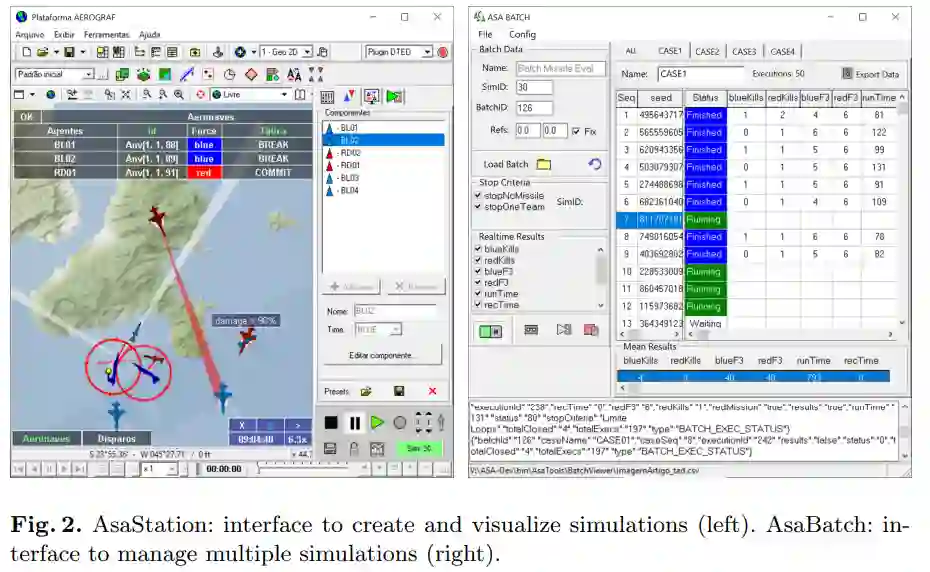Click the red X Presets delete icon
Viewport: 930px width, 572px height.
pos(432,391)
